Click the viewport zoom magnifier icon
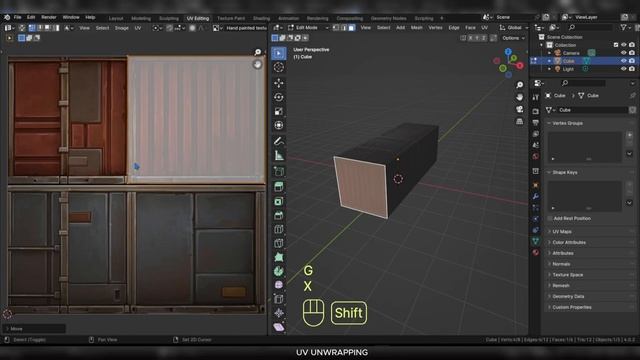 coord(520,85)
